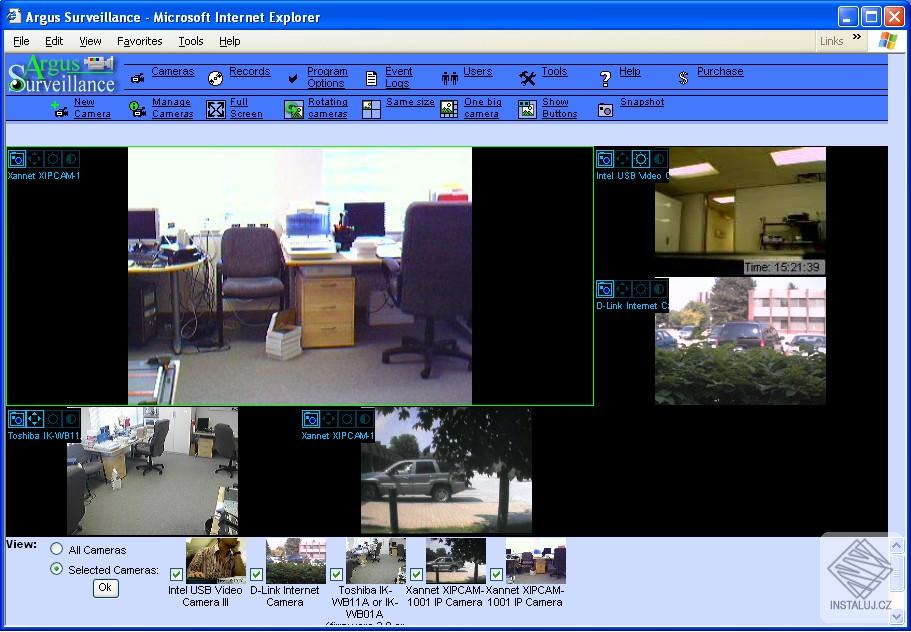
Task: Uncheck the D-Link Internet Camera checkbox
Action: pos(256,574)
